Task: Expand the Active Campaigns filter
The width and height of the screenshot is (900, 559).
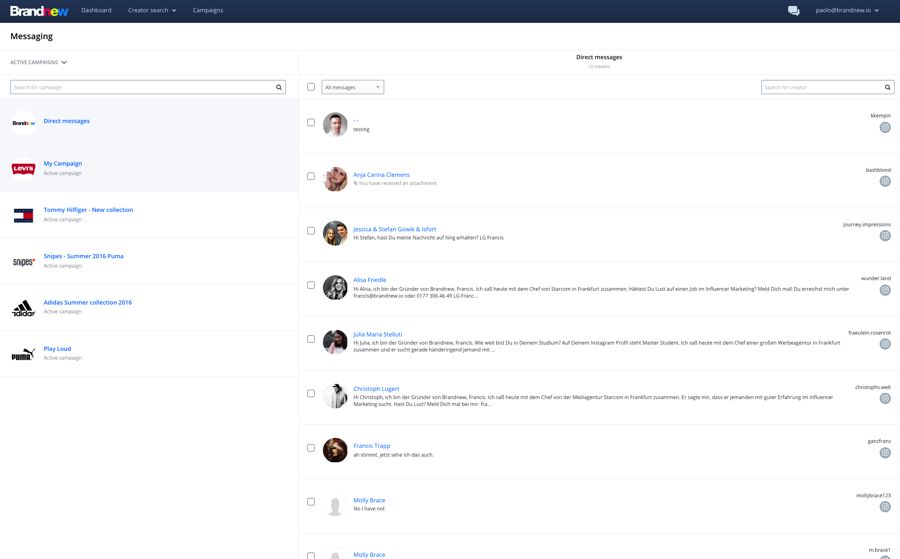Action: [x=38, y=62]
